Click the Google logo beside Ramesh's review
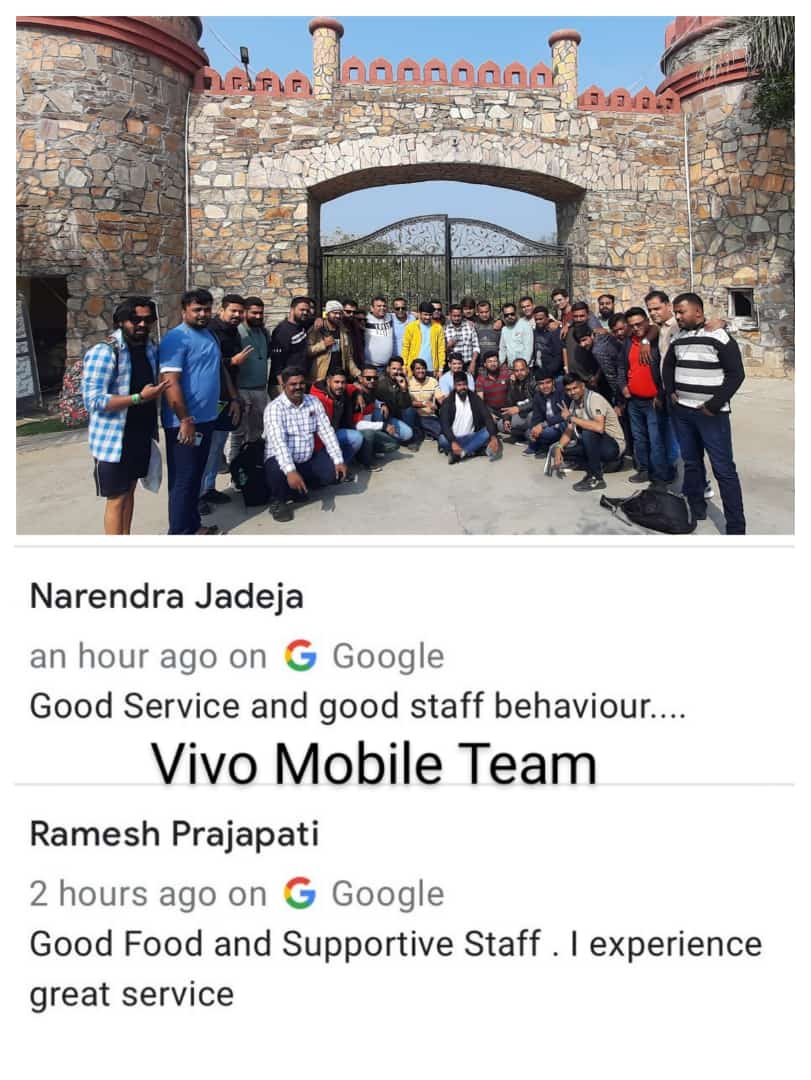Viewport: 811px width, 1080px height. click(x=300, y=893)
